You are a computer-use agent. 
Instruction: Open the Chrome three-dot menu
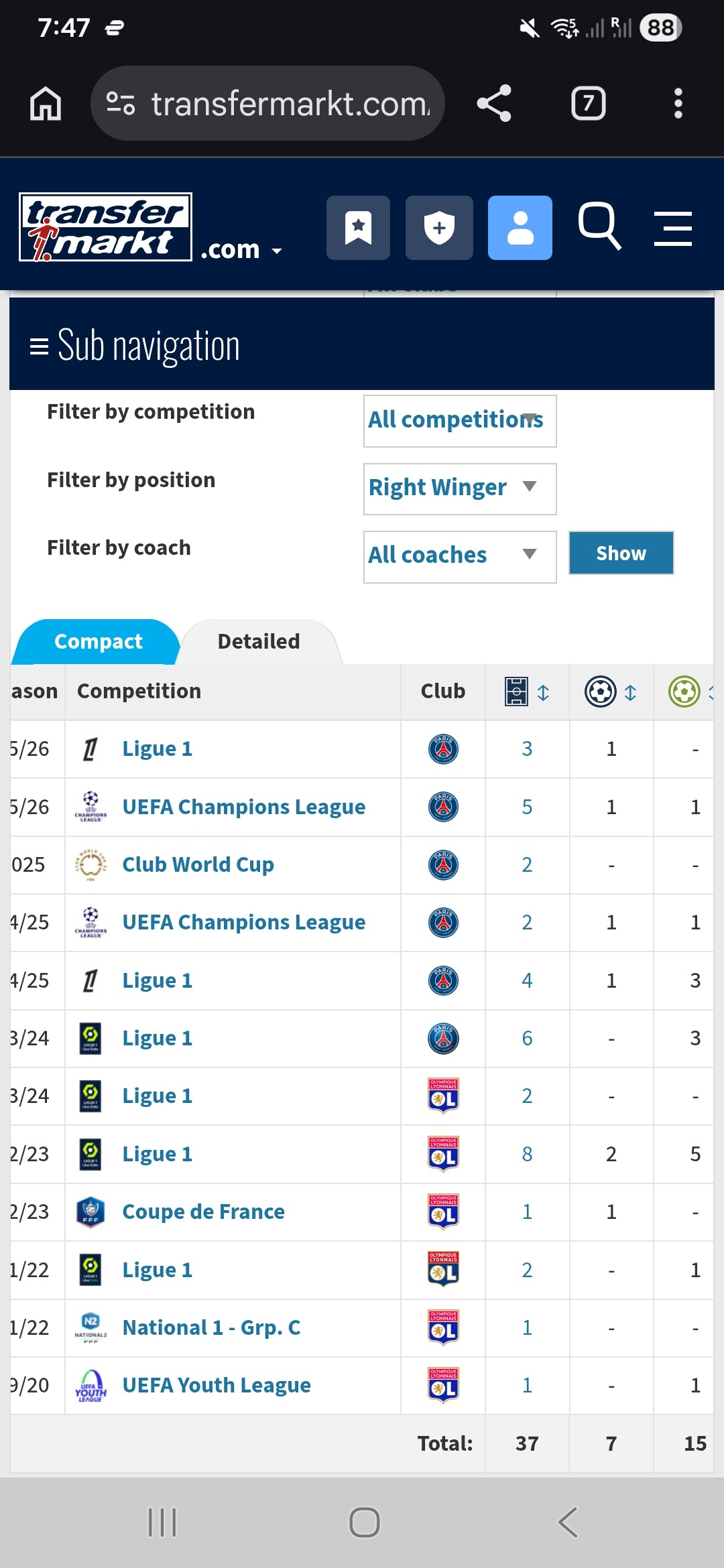[678, 104]
